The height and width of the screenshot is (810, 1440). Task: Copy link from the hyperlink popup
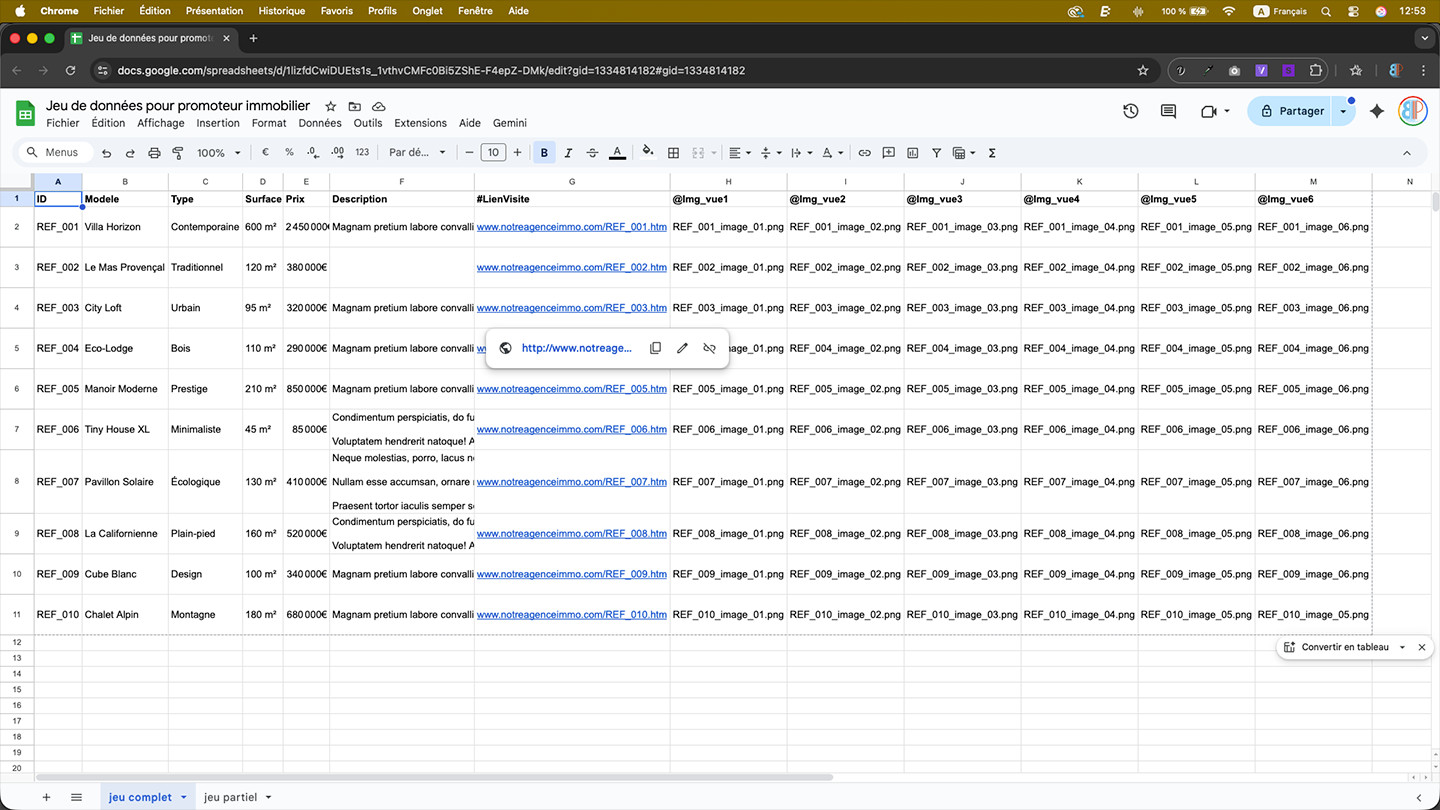click(x=655, y=348)
